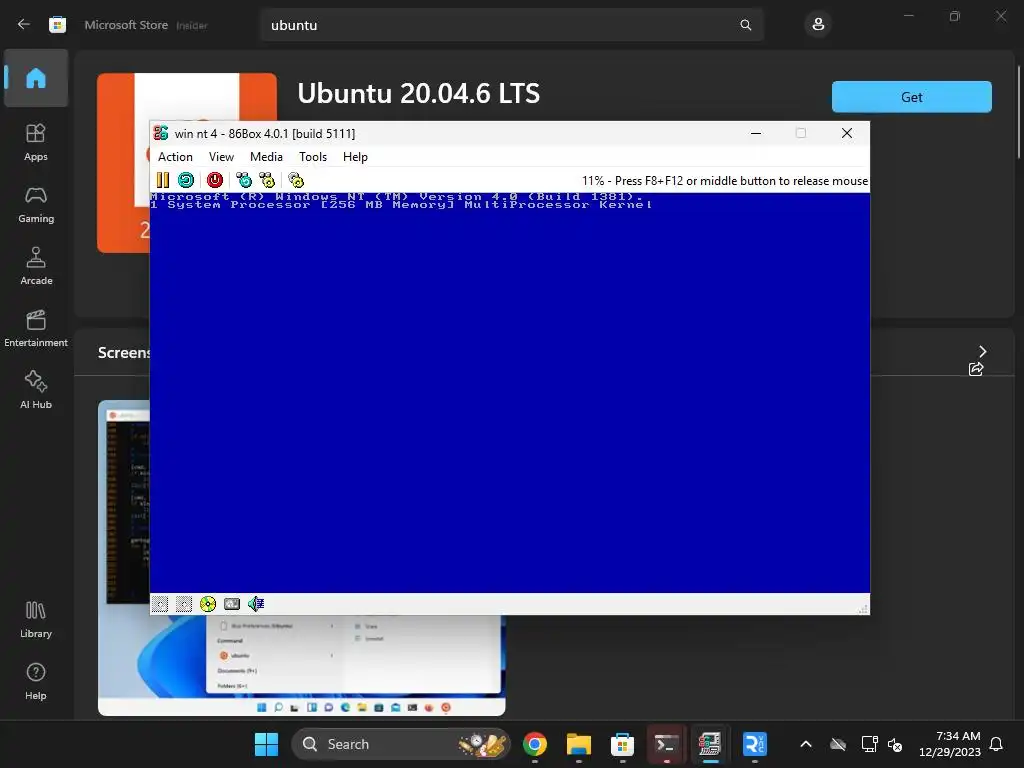Click the red ACPI power shutdown icon
Viewport: 1024px width, 768px height.
click(215, 180)
